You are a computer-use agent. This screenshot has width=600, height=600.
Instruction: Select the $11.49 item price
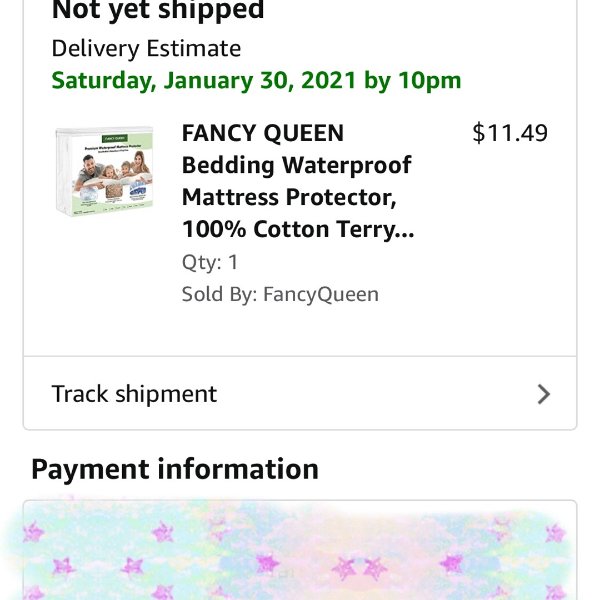point(510,133)
